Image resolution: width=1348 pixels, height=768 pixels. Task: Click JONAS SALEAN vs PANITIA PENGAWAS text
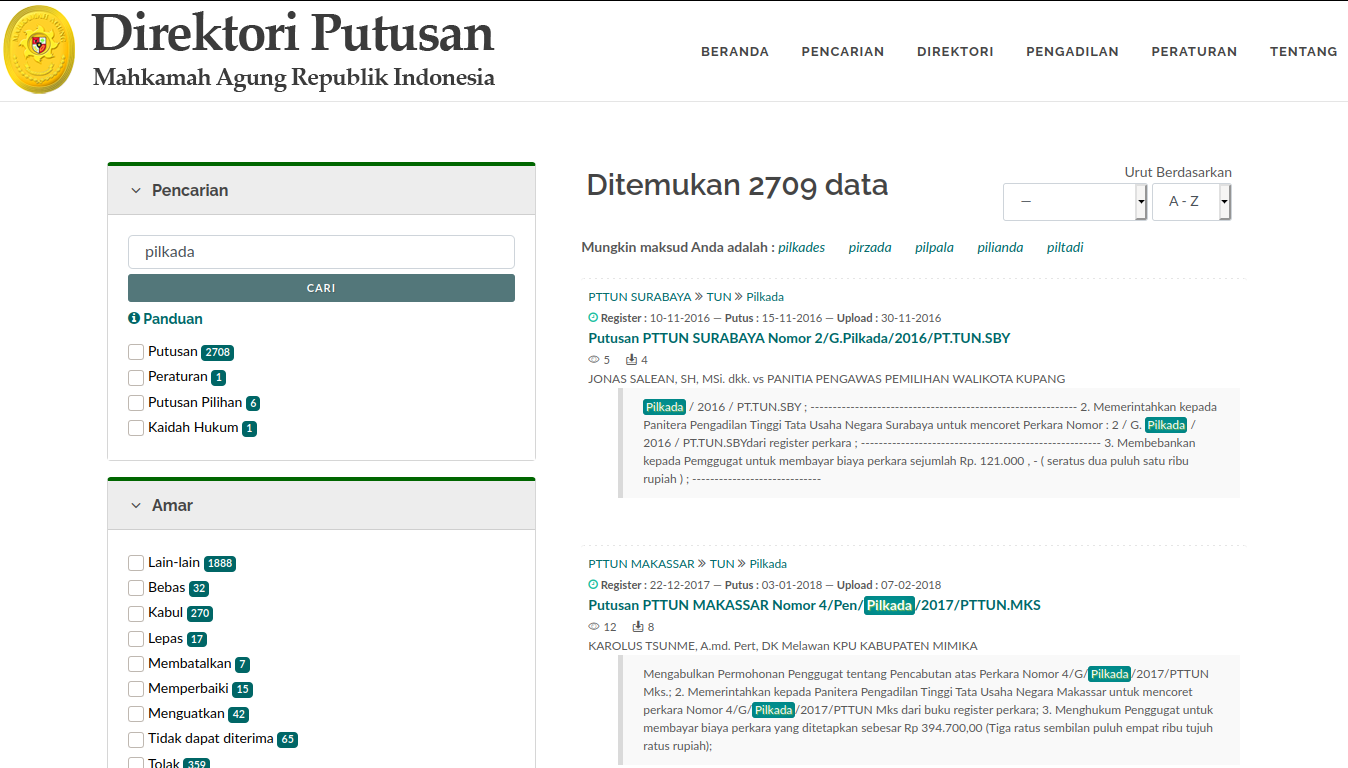826,379
